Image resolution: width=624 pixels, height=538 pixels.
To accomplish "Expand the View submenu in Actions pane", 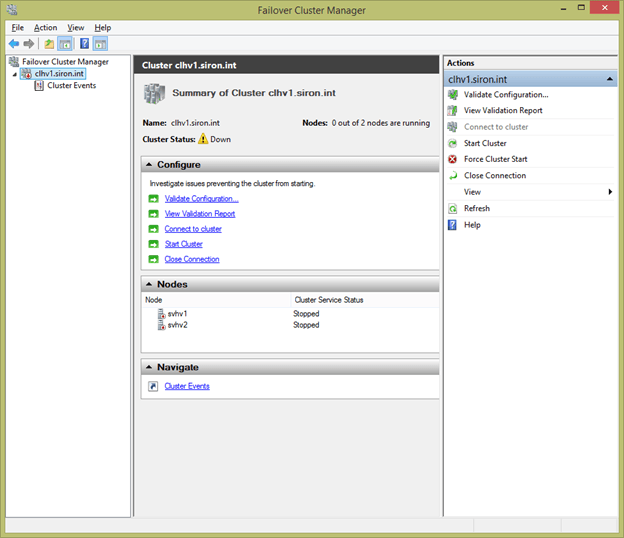I will click(x=610, y=192).
